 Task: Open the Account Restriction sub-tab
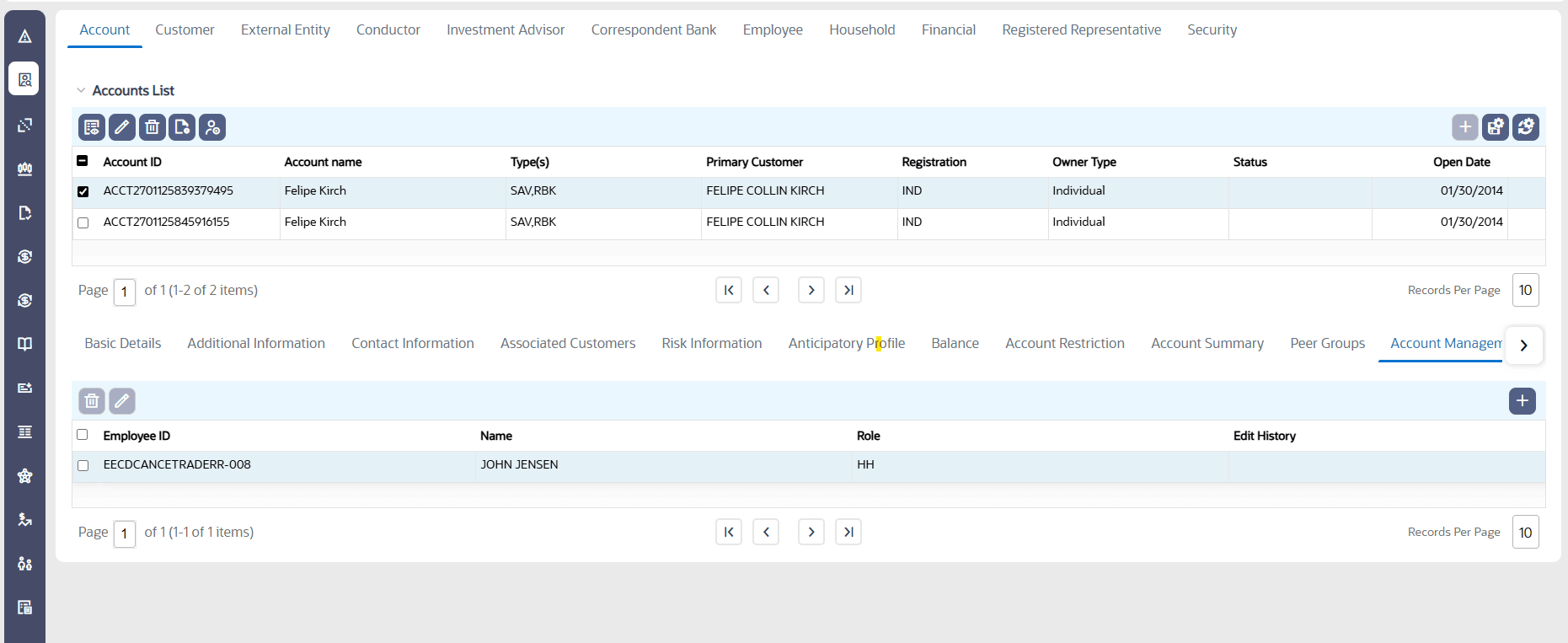tap(1065, 343)
